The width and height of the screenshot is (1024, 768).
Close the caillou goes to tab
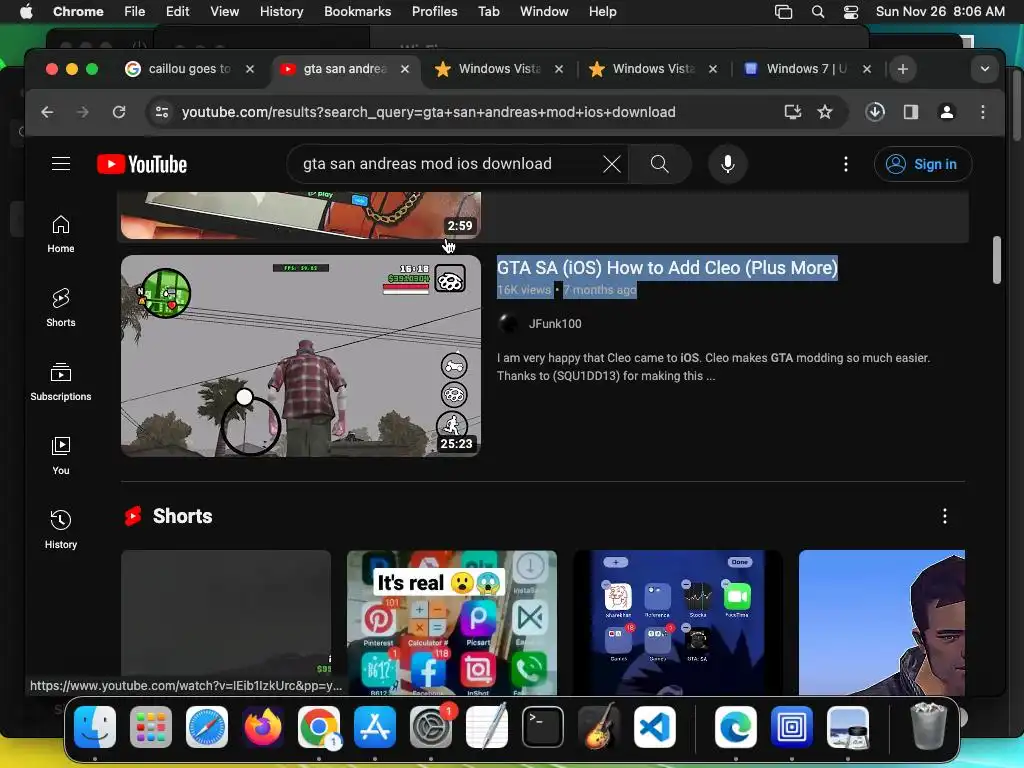(x=249, y=69)
